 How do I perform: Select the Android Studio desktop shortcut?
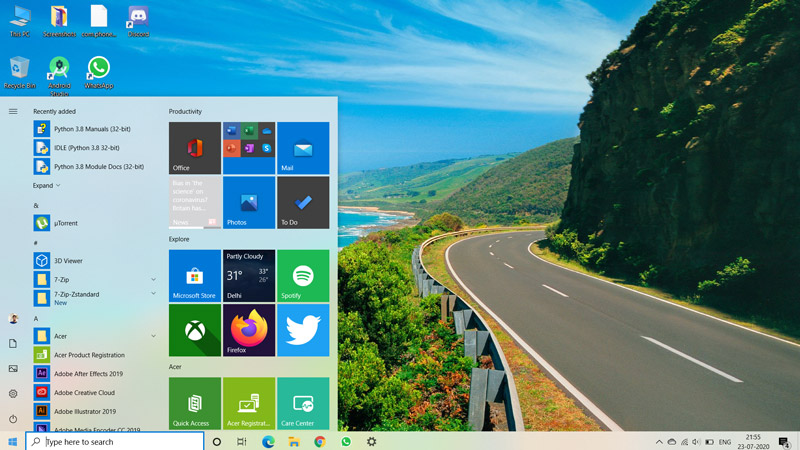tap(59, 76)
